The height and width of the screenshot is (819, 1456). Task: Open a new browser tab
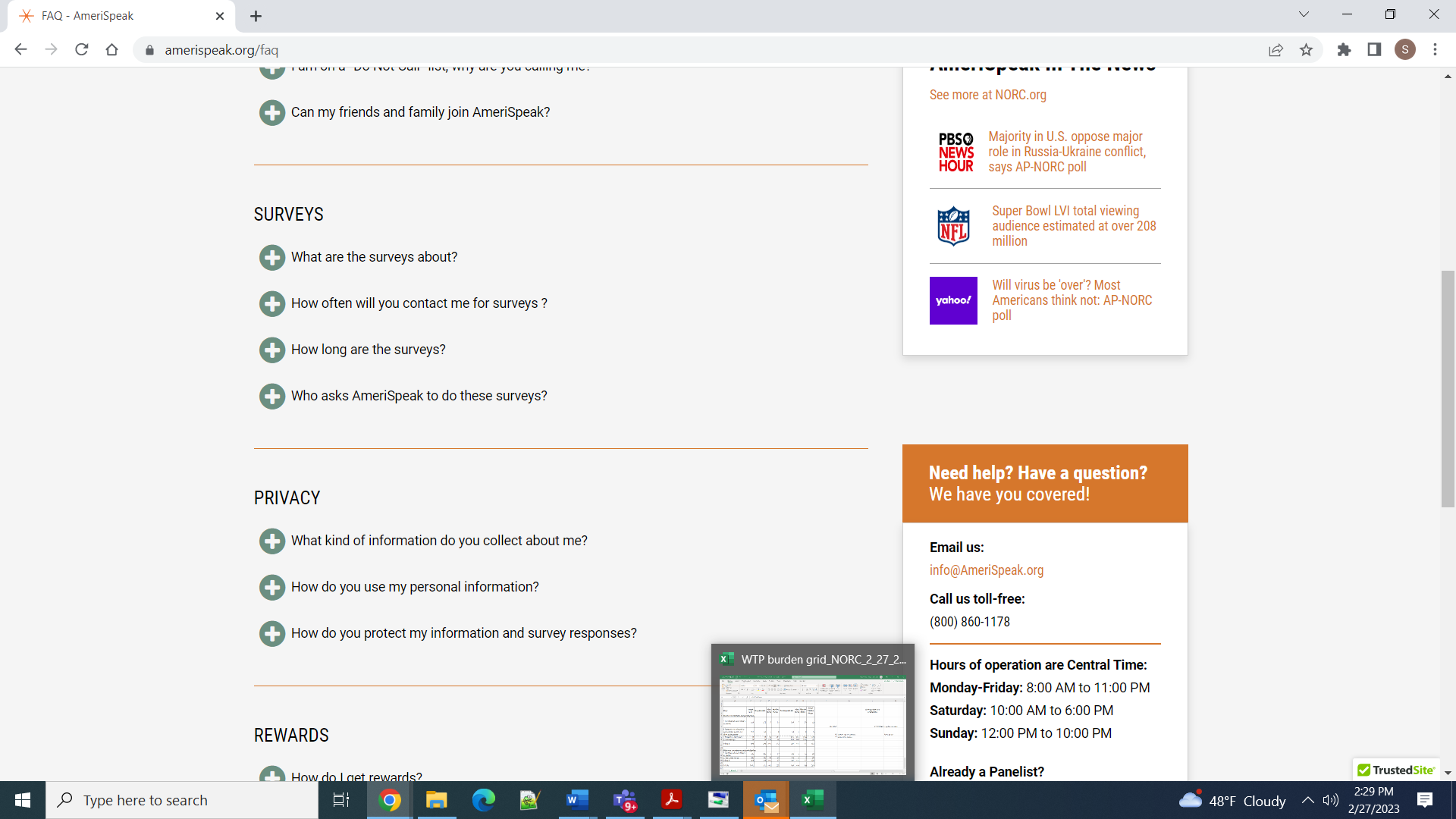point(256,16)
